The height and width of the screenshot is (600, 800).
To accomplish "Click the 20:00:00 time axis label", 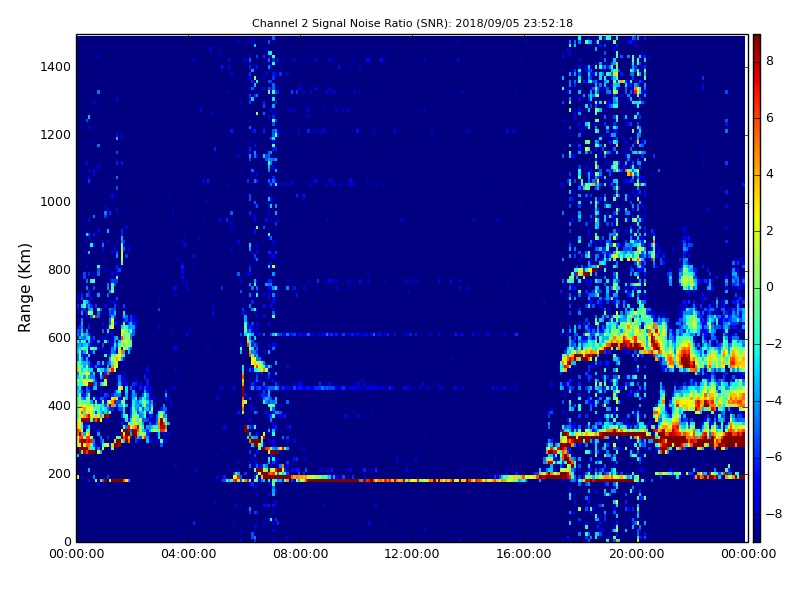I will [x=636, y=554].
